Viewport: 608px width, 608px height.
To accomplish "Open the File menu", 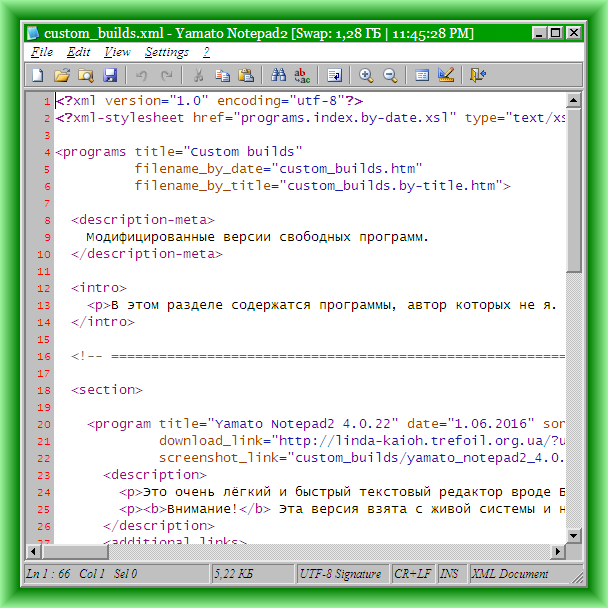I will tap(42, 52).
